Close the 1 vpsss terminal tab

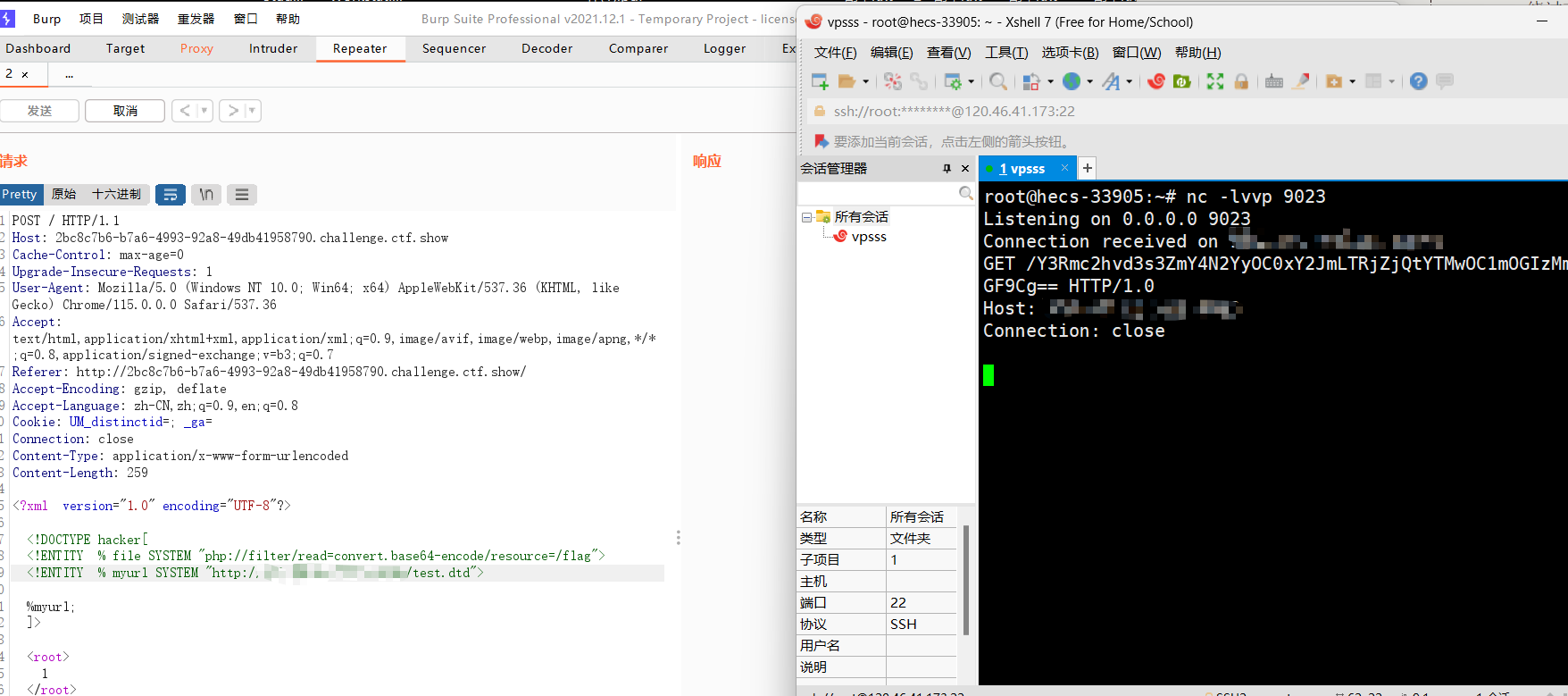(x=1064, y=168)
